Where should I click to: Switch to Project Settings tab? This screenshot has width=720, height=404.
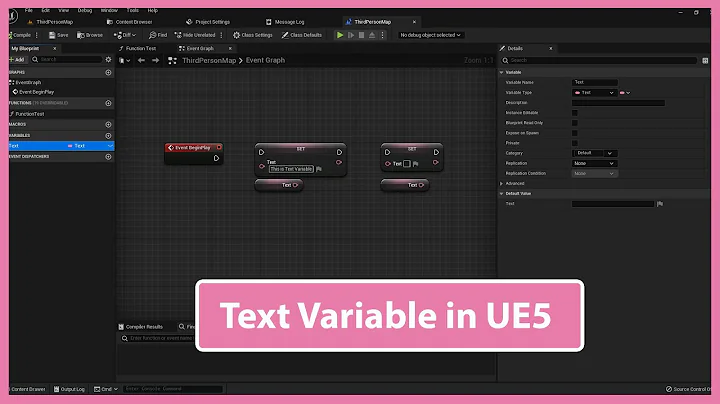point(208,22)
